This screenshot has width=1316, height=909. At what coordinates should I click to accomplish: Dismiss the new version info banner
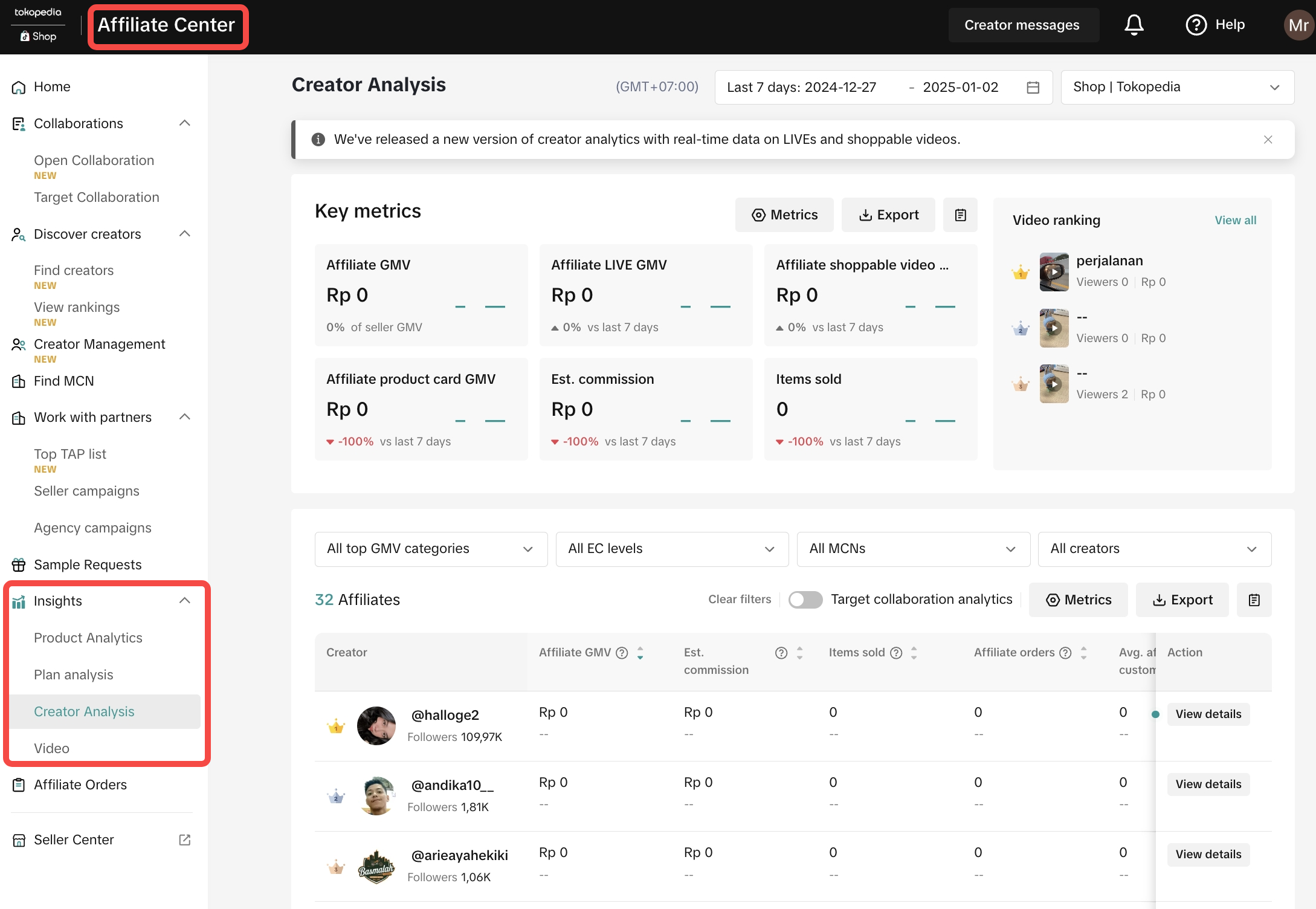[1268, 140]
